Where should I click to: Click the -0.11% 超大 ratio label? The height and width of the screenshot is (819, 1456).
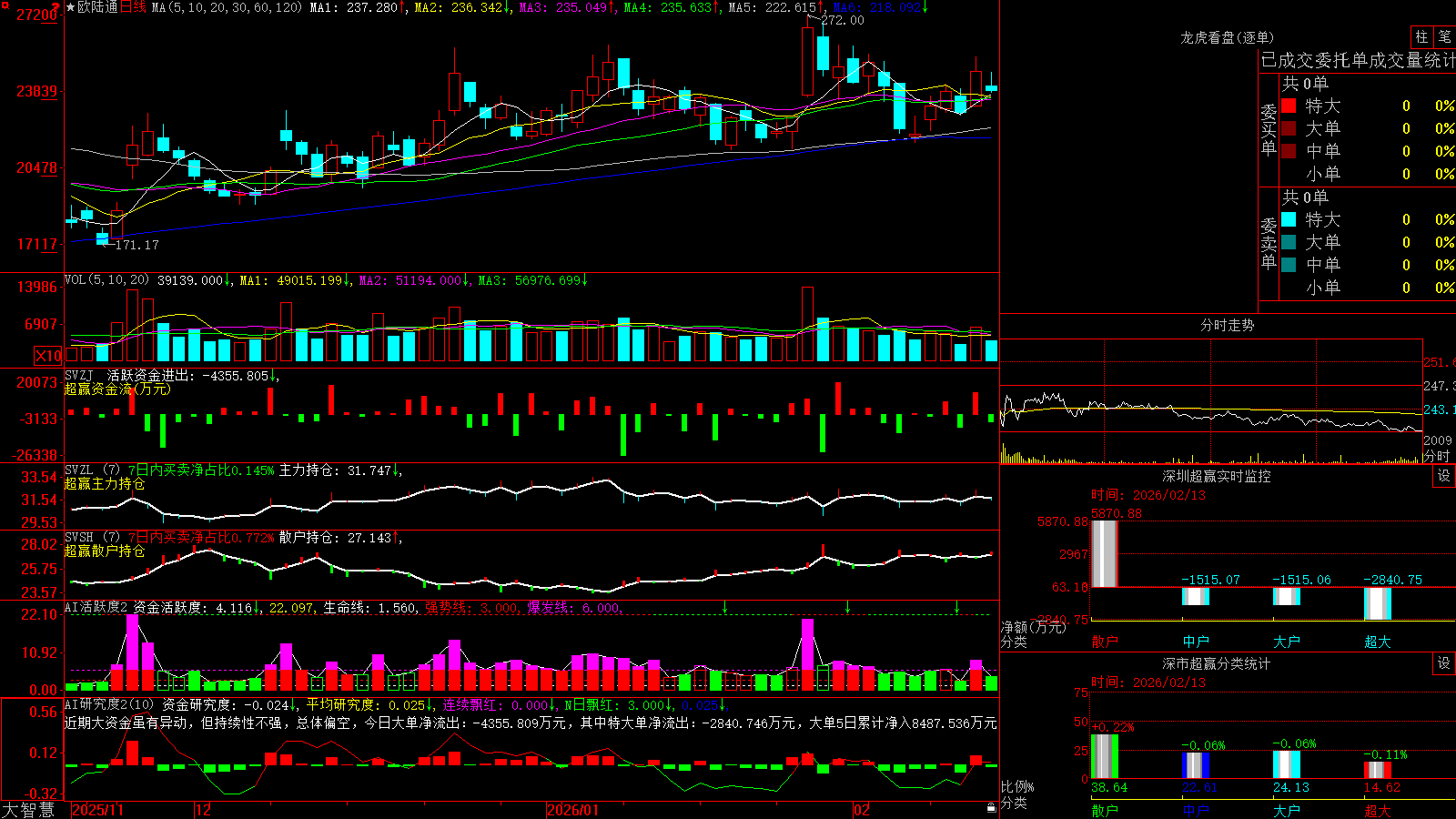[1385, 754]
